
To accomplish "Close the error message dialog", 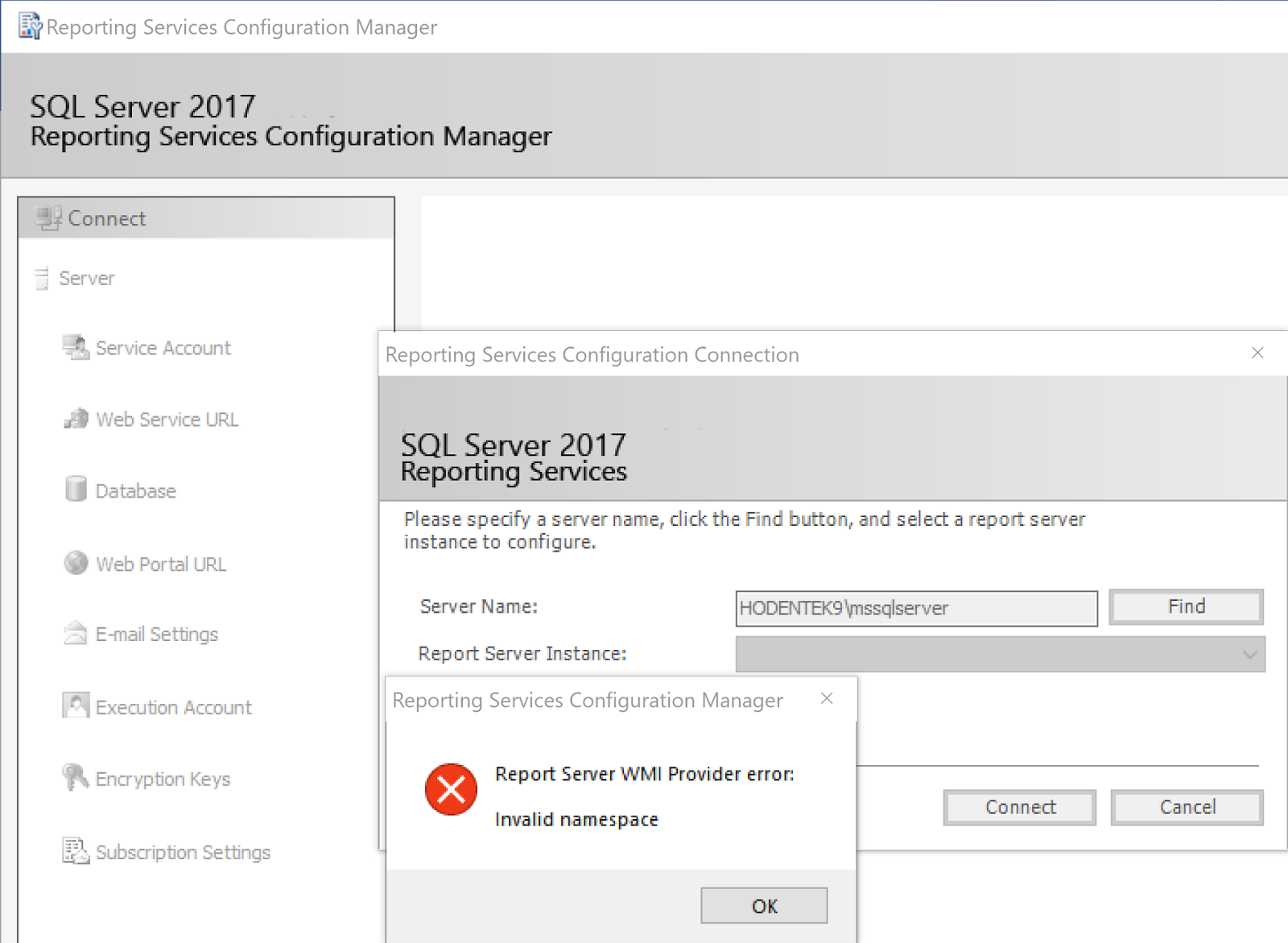I will point(827,699).
